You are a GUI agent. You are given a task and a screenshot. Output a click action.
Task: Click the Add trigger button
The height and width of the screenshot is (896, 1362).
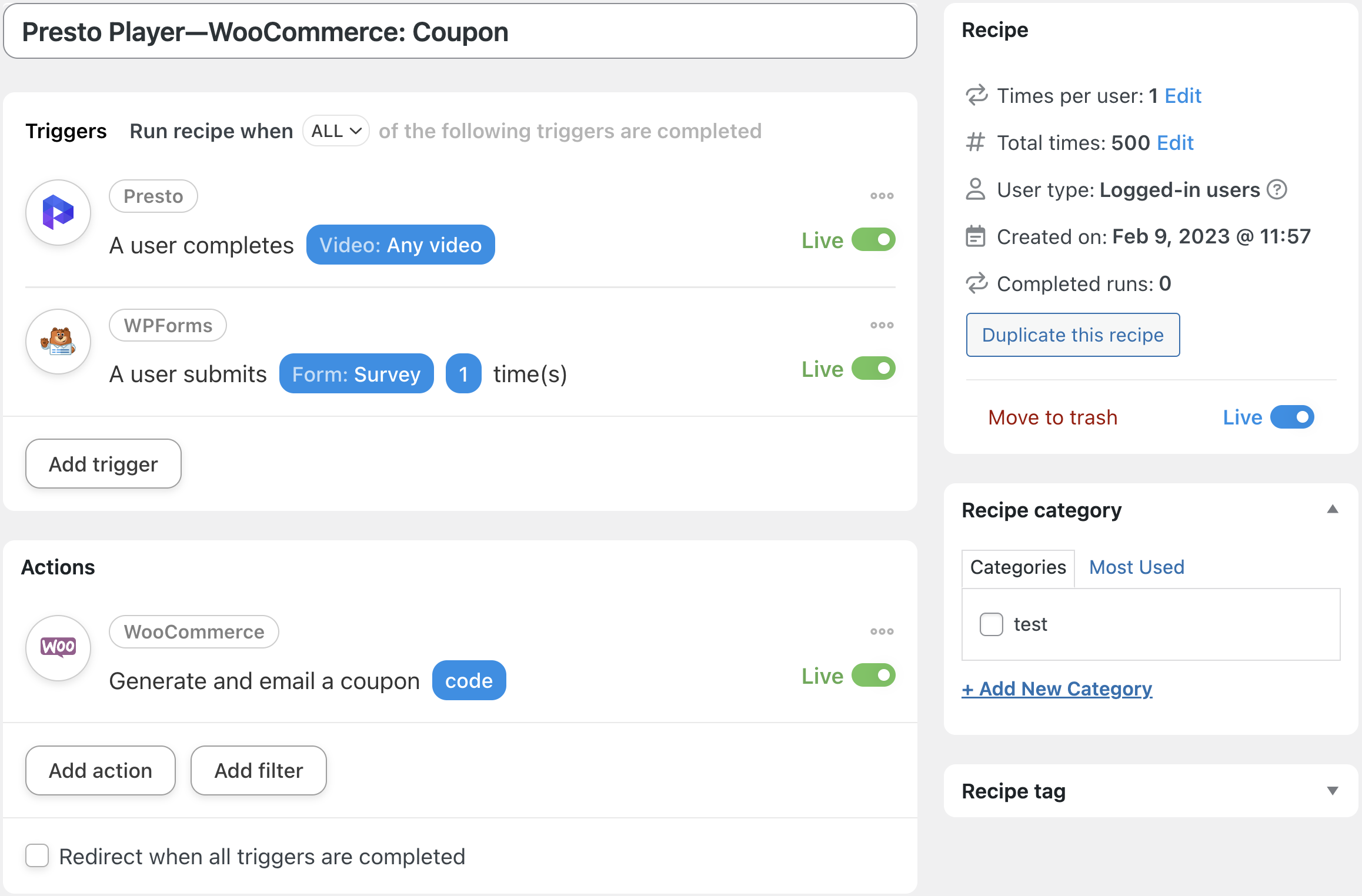pyautogui.click(x=104, y=464)
